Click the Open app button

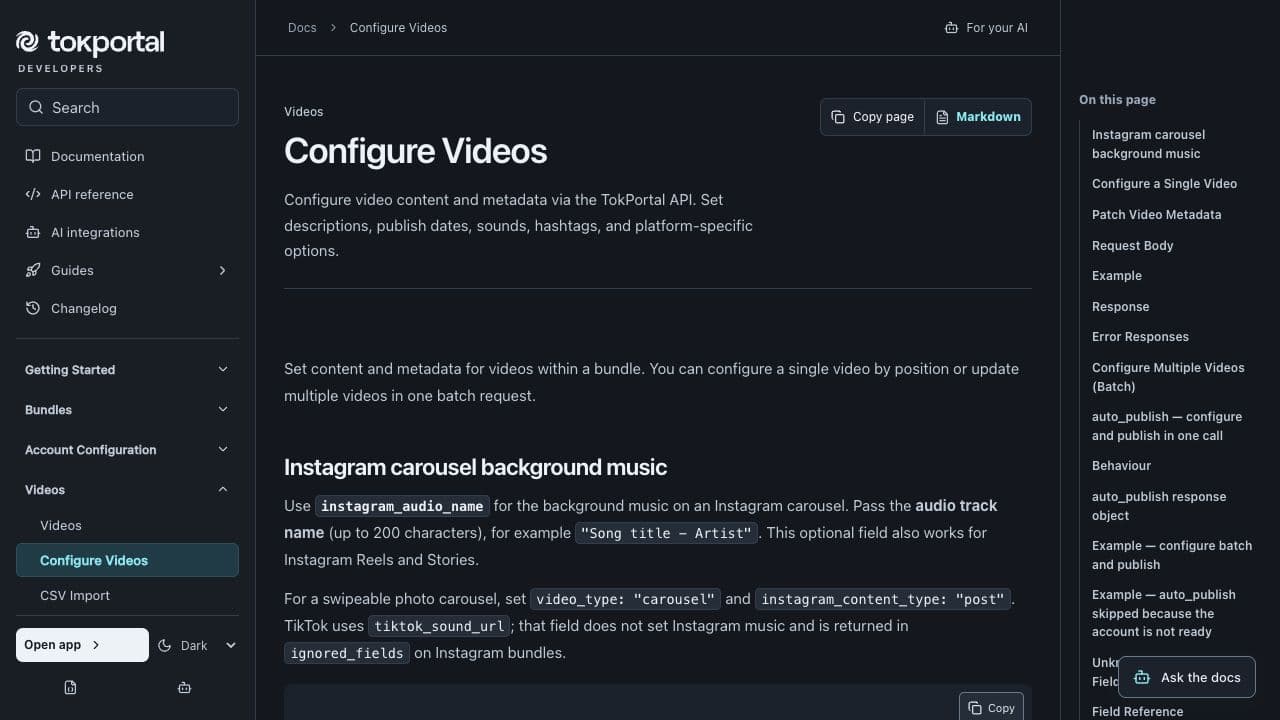pyautogui.click(x=82, y=645)
